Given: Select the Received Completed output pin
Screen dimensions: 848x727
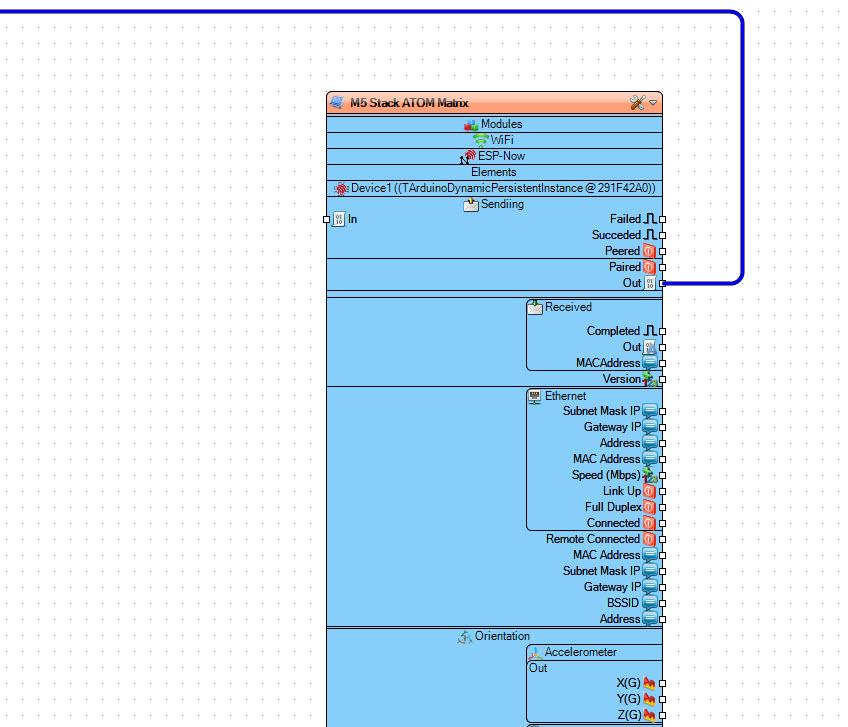Looking at the screenshot, I should [x=662, y=331].
